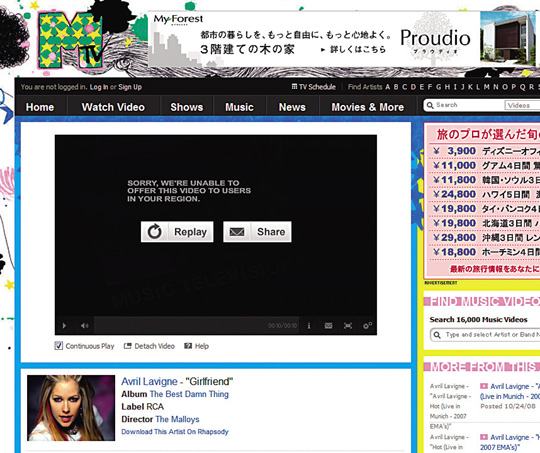This screenshot has height=453, width=540.
Task: Find artists starting with letter G
Action: pos(438,87)
